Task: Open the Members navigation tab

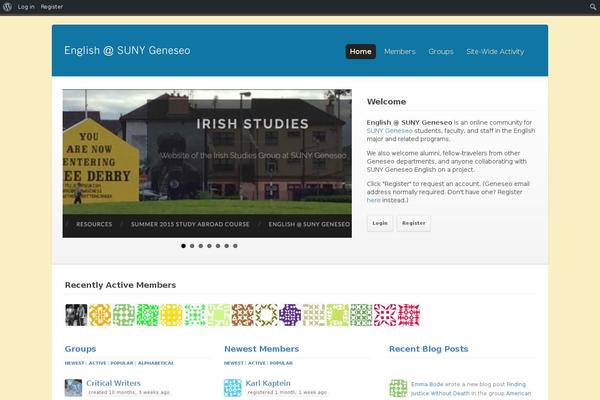Action: tap(399, 51)
